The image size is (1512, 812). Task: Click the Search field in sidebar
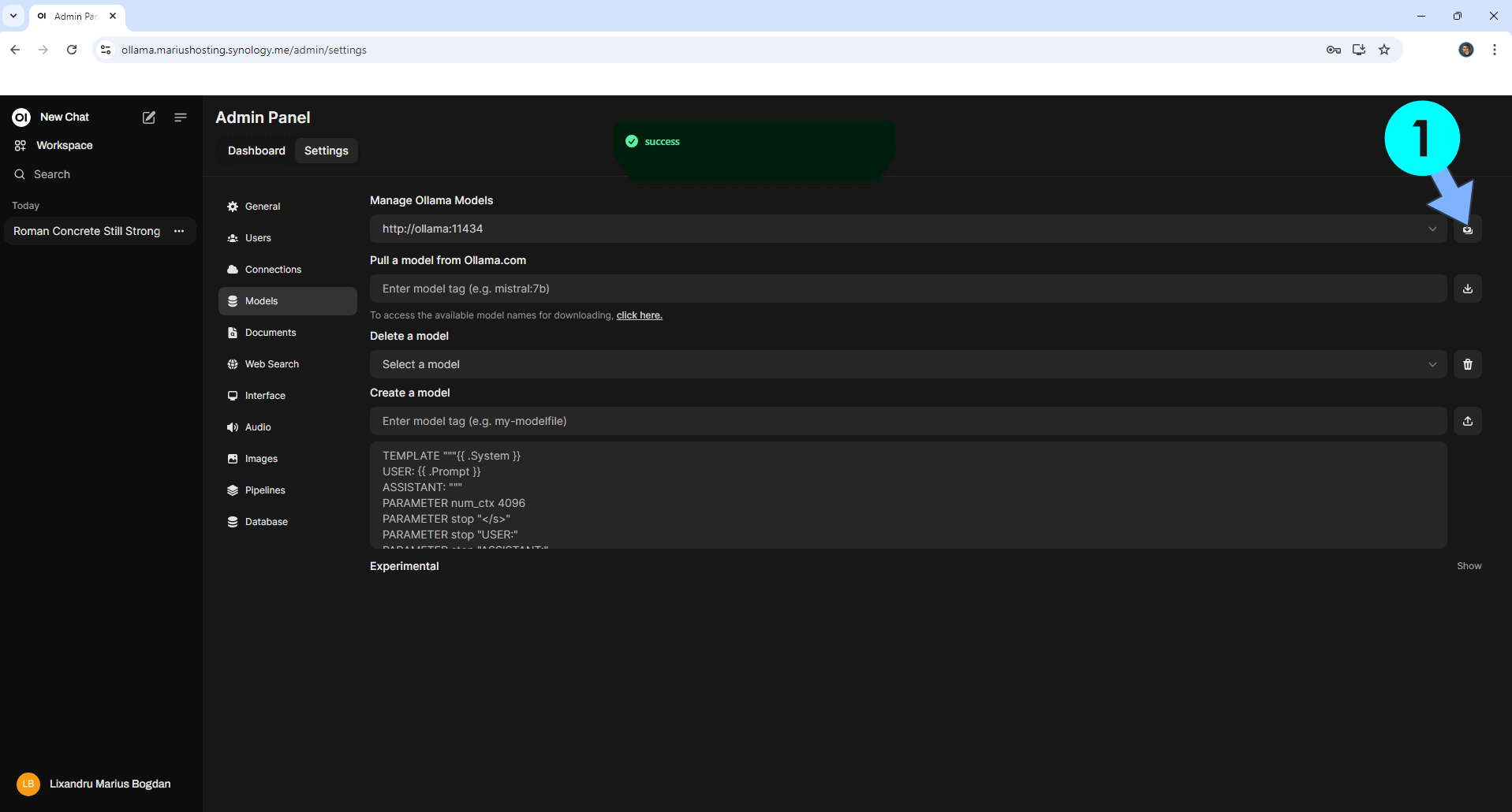[52, 174]
